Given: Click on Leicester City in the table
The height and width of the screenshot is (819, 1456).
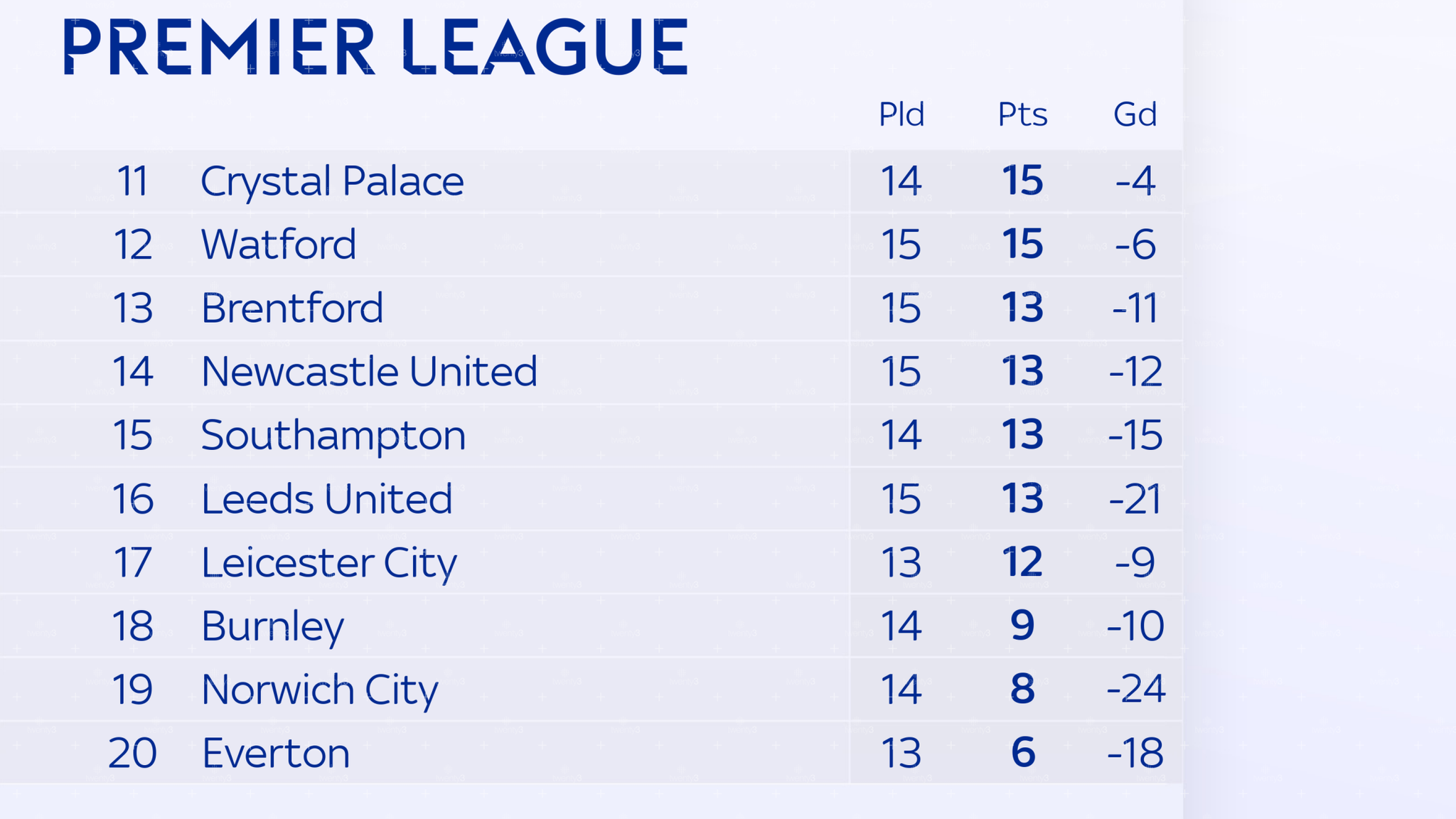Looking at the screenshot, I should 328,562.
